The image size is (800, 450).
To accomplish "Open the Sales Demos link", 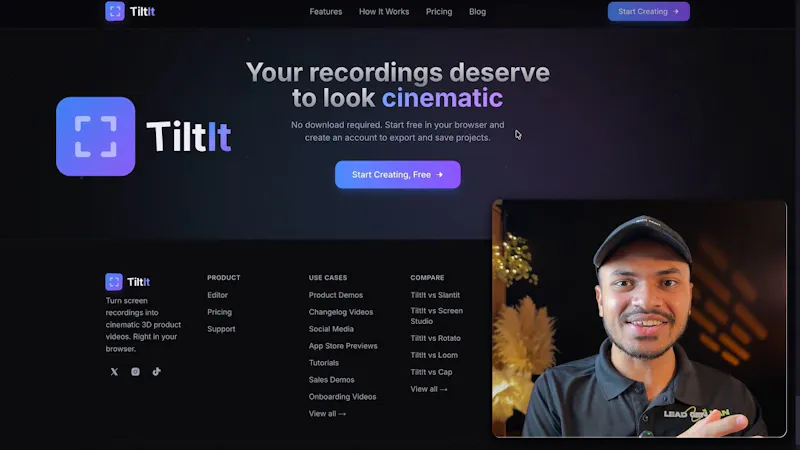I will [331, 380].
